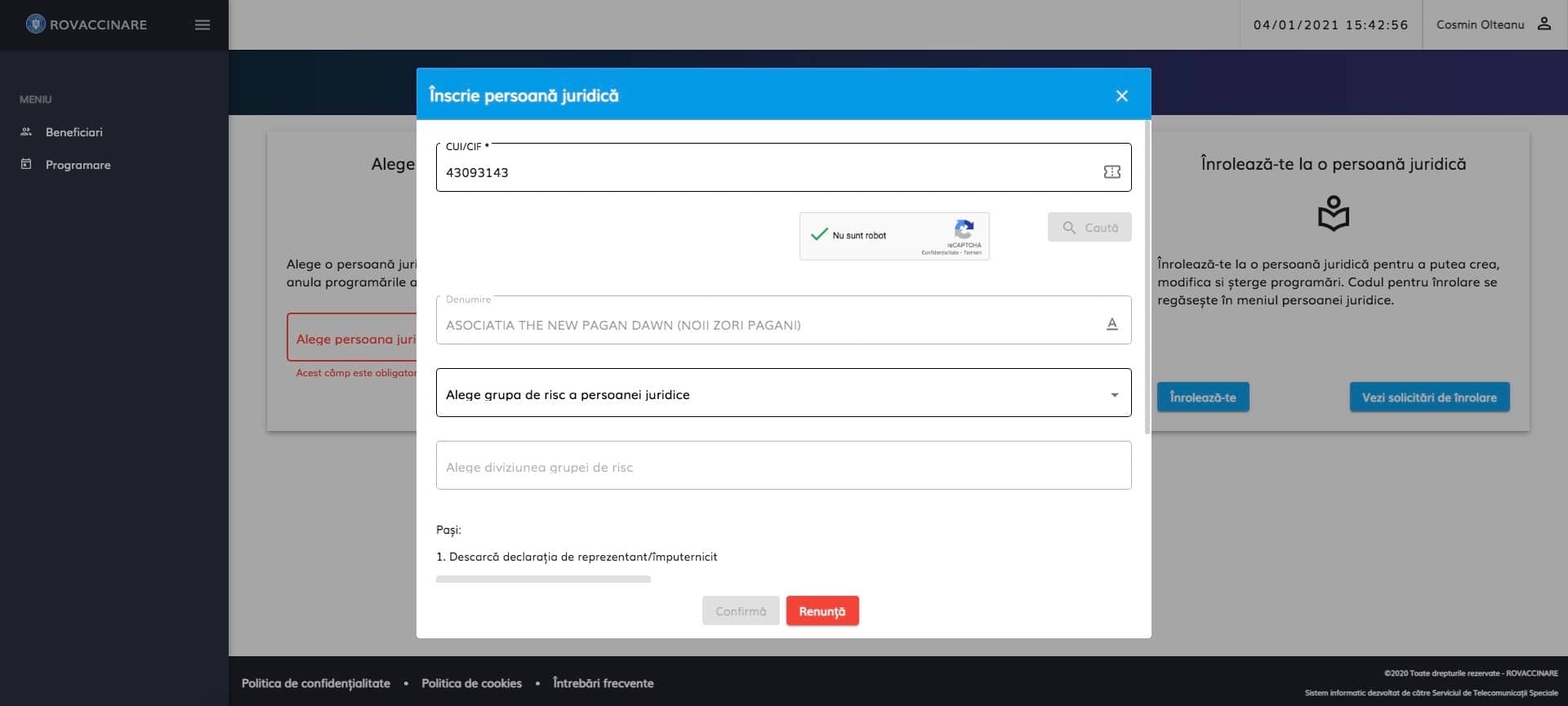Tick the Nu sunt robot reCAPTCHA checkbox
Image resolution: width=1568 pixels, height=706 pixels.
coord(819,235)
